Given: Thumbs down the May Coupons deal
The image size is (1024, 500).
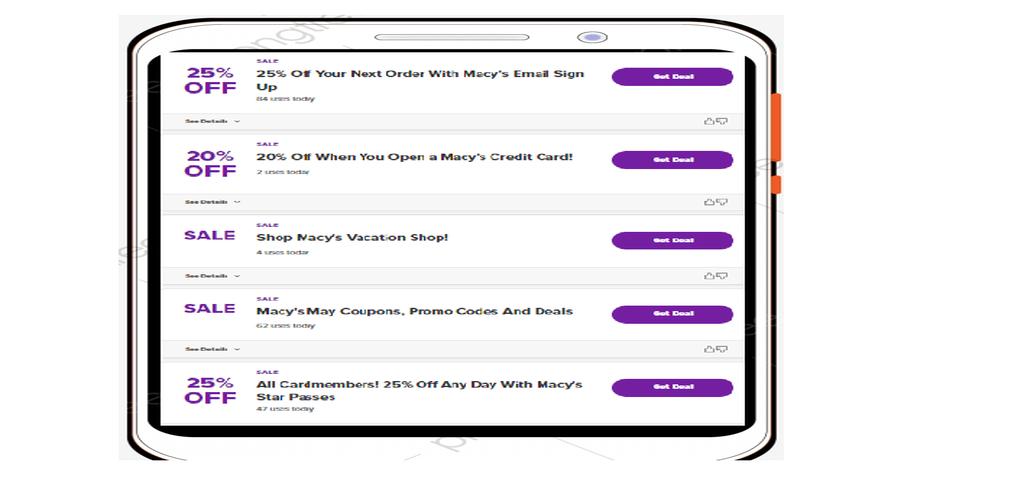Looking at the screenshot, I should pos(722,349).
